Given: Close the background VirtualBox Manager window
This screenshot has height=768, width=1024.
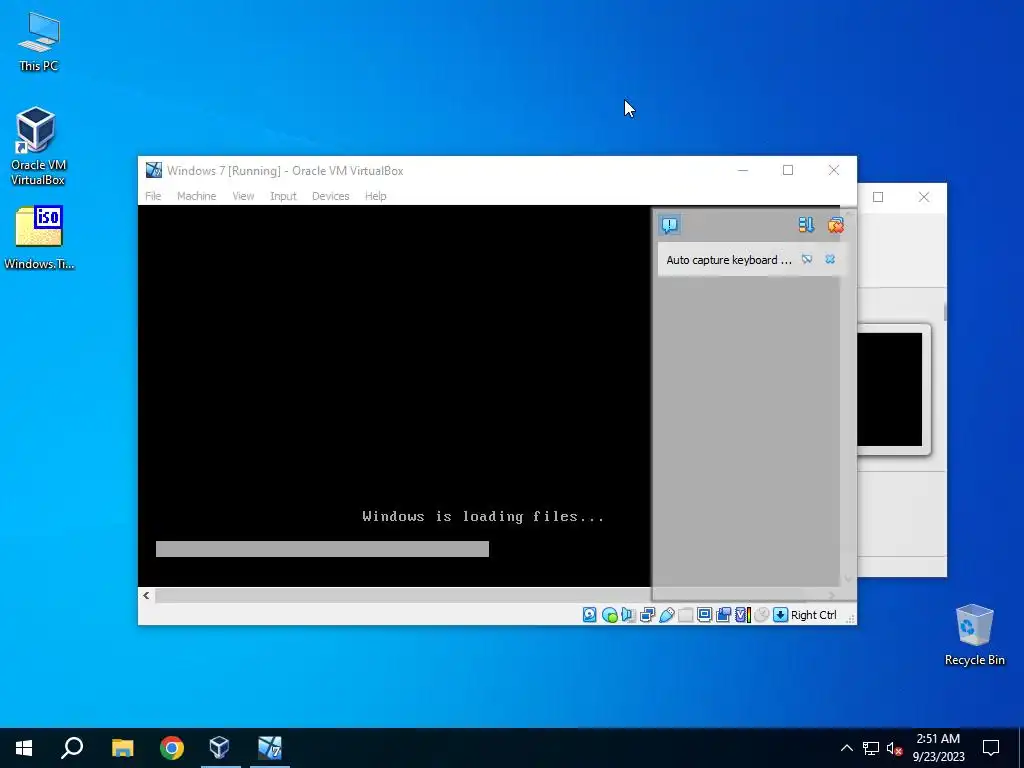Looking at the screenshot, I should pyautogui.click(x=923, y=197).
